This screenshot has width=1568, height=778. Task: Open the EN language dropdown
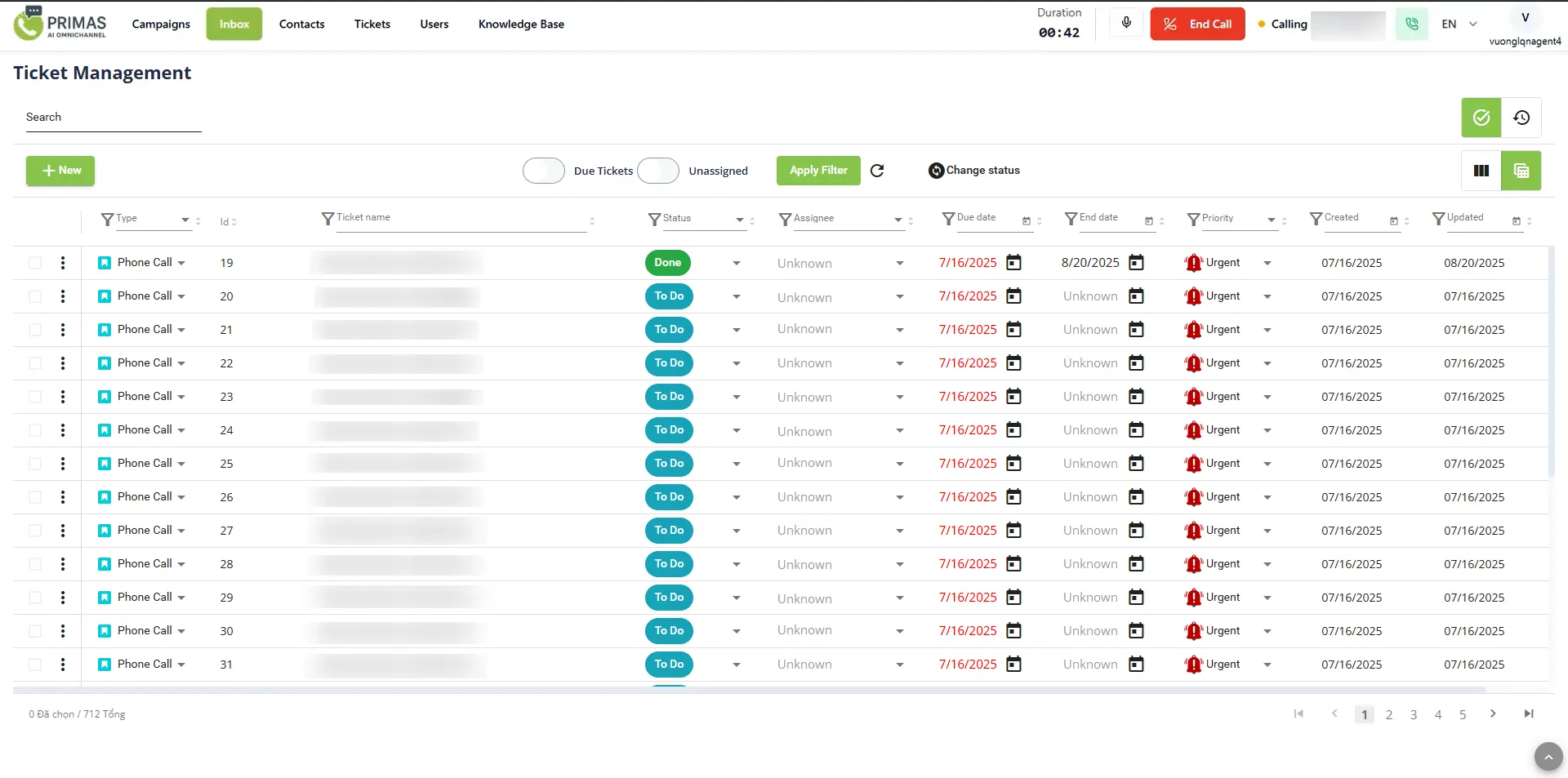[1459, 24]
